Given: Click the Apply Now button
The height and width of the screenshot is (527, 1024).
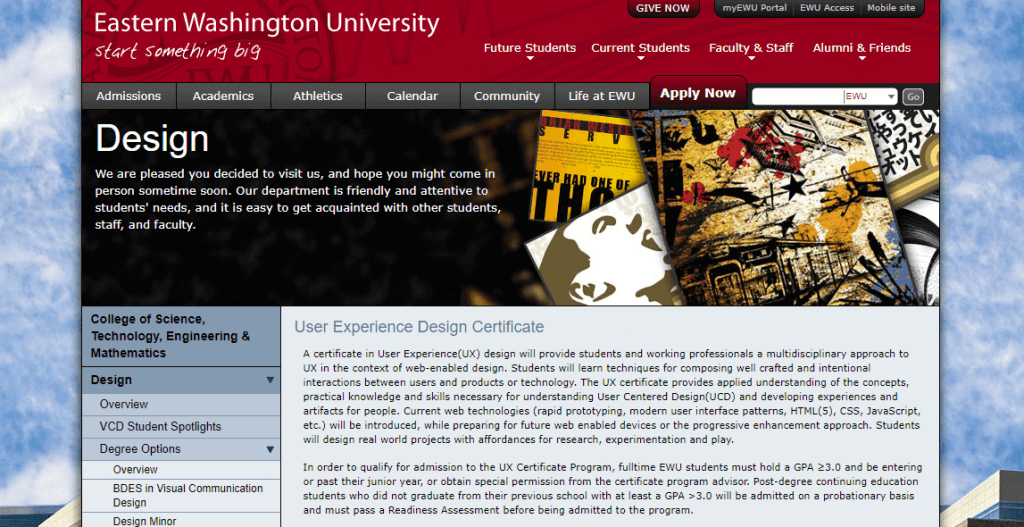Looking at the screenshot, I should (x=698, y=93).
